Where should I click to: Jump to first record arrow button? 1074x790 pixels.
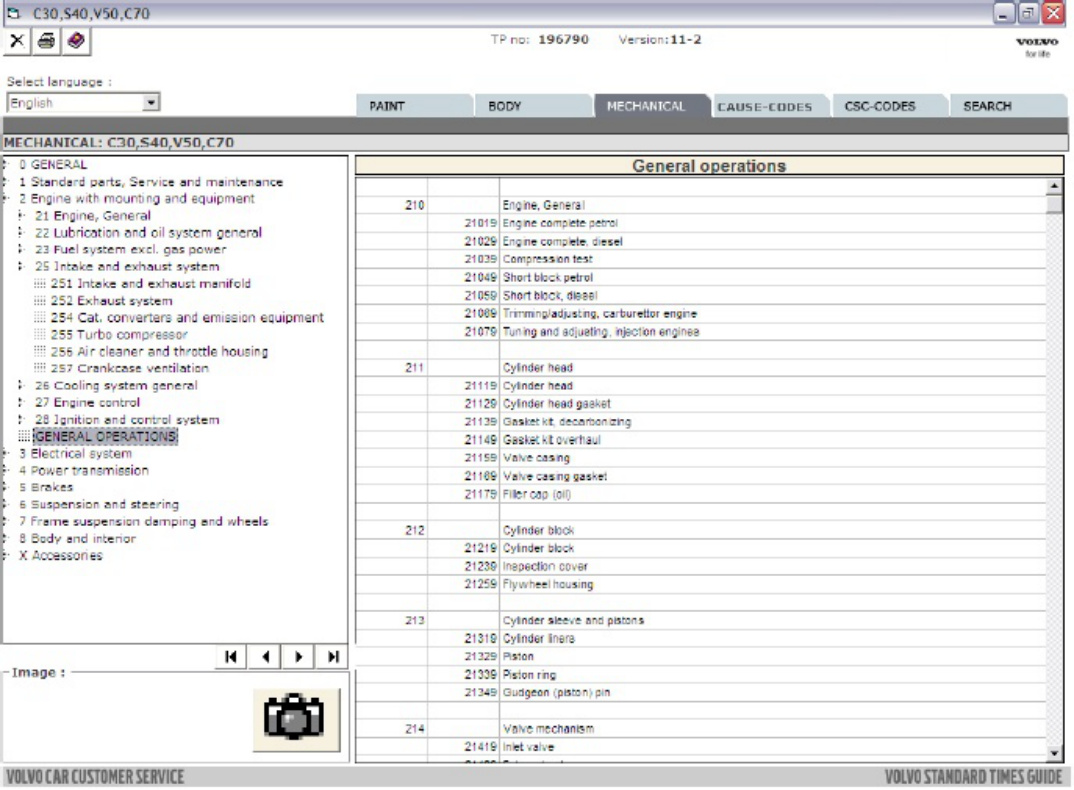click(x=231, y=657)
